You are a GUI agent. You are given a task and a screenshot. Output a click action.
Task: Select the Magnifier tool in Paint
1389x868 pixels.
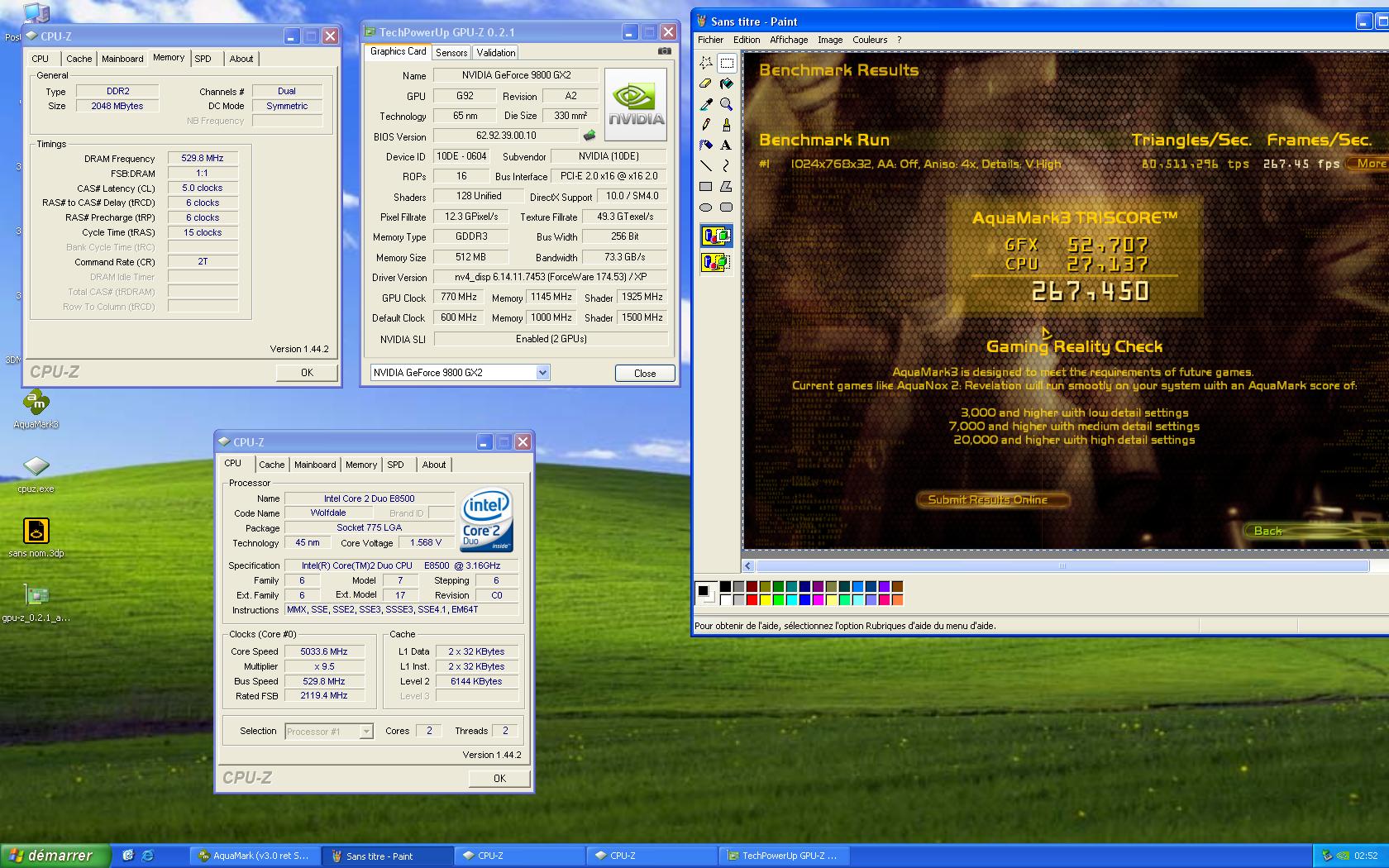[x=727, y=104]
